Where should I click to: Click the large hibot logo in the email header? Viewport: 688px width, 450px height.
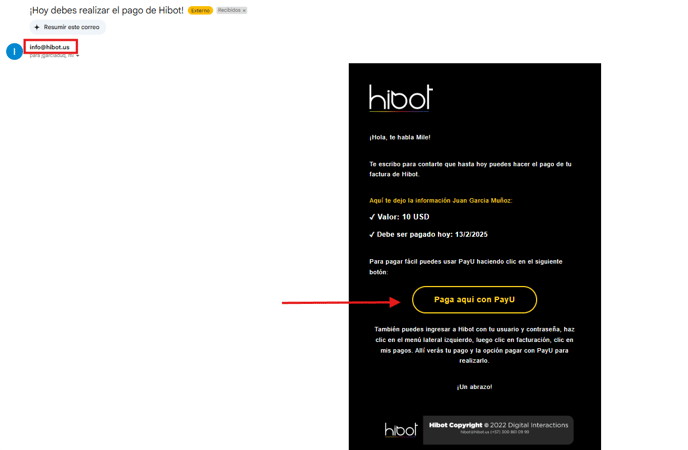tap(401, 97)
